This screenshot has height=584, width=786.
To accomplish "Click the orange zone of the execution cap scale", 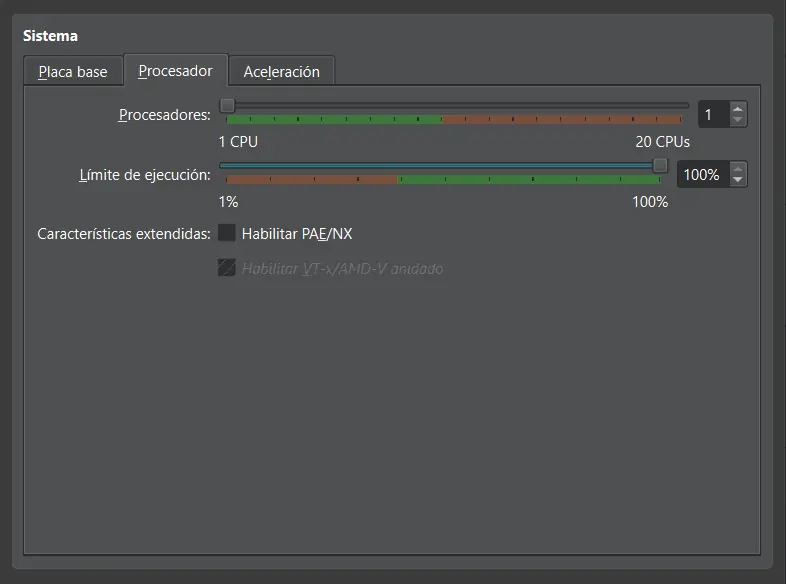I will 310,180.
